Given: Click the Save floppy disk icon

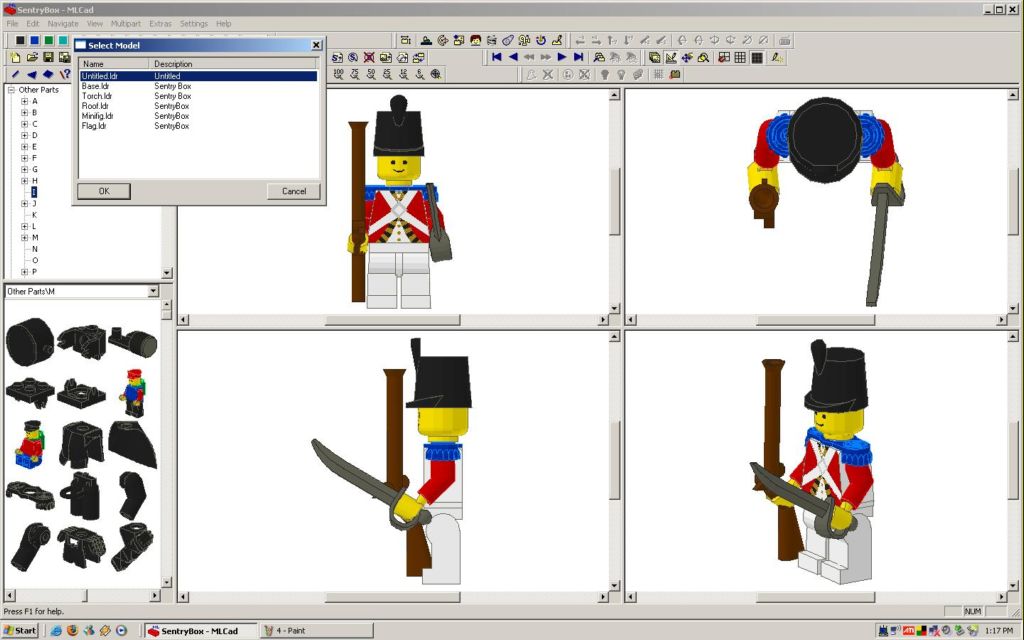Looking at the screenshot, I should tap(48, 57).
